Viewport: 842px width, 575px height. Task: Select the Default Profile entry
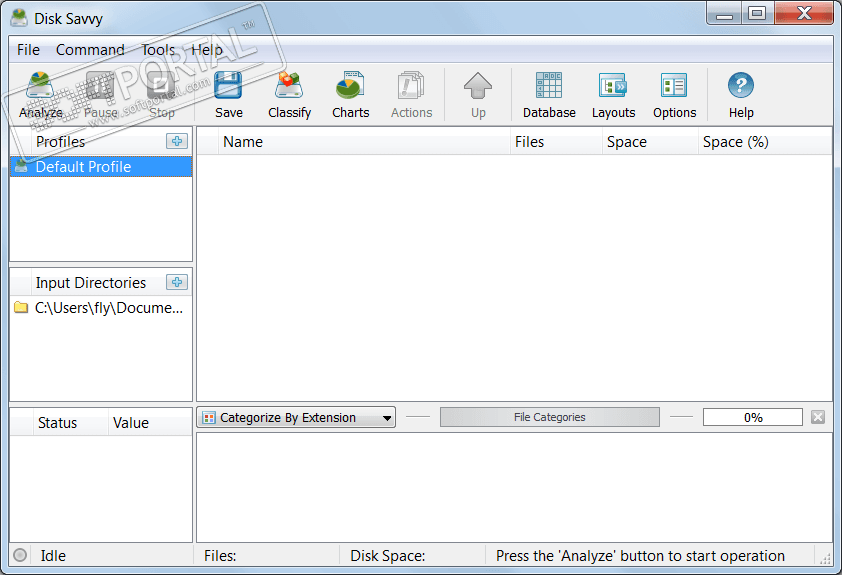(101, 166)
